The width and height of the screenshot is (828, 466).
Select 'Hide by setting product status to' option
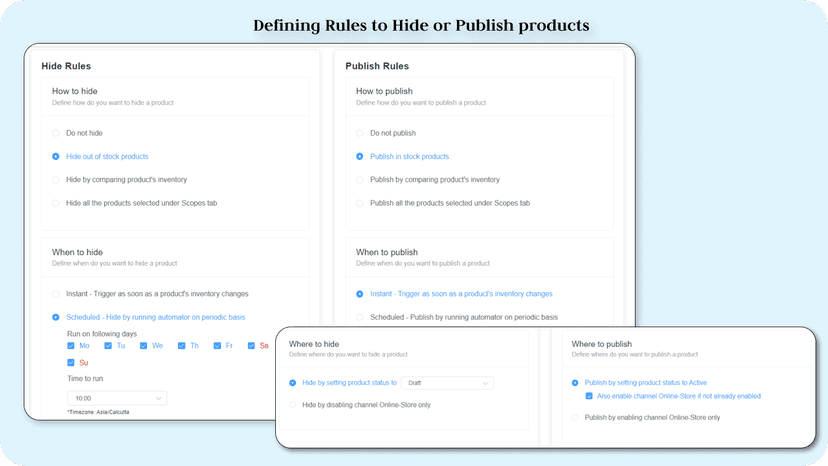293,383
